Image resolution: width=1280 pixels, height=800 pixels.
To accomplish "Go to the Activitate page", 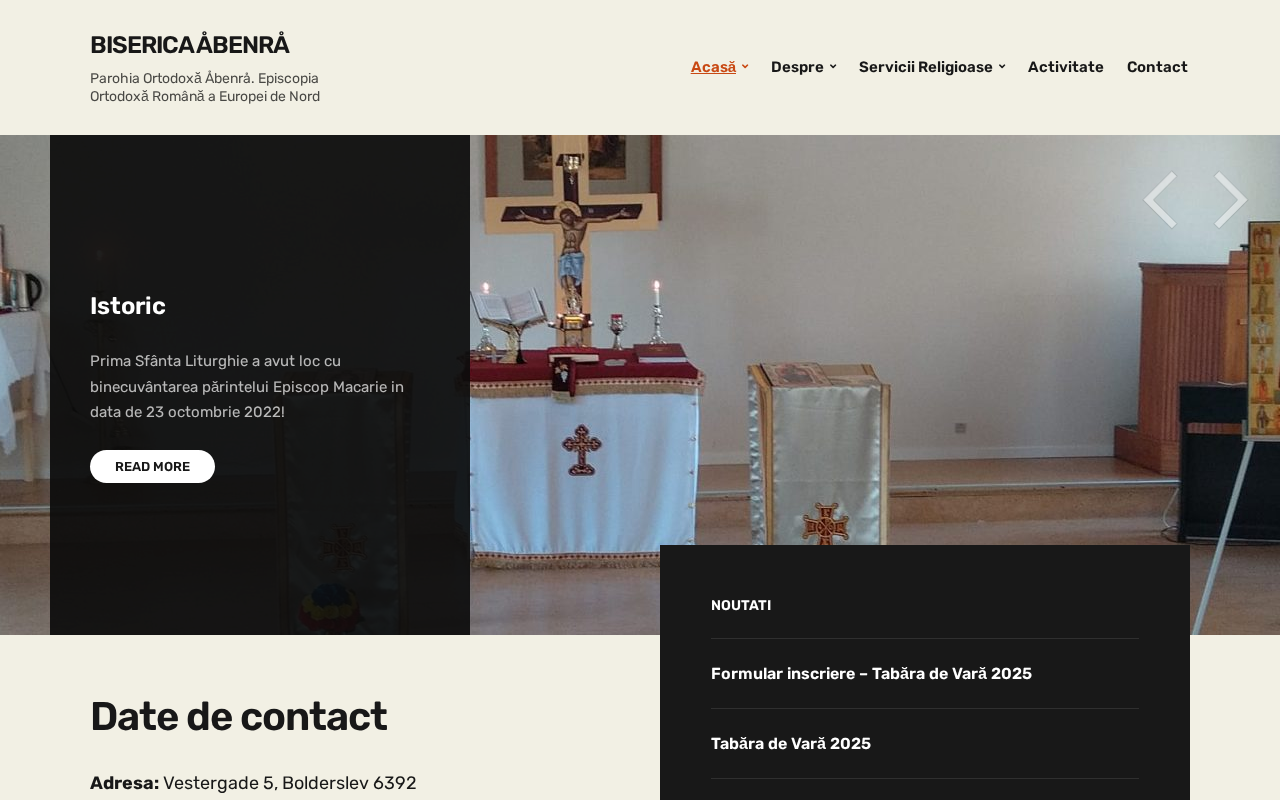I will click(x=1066, y=67).
